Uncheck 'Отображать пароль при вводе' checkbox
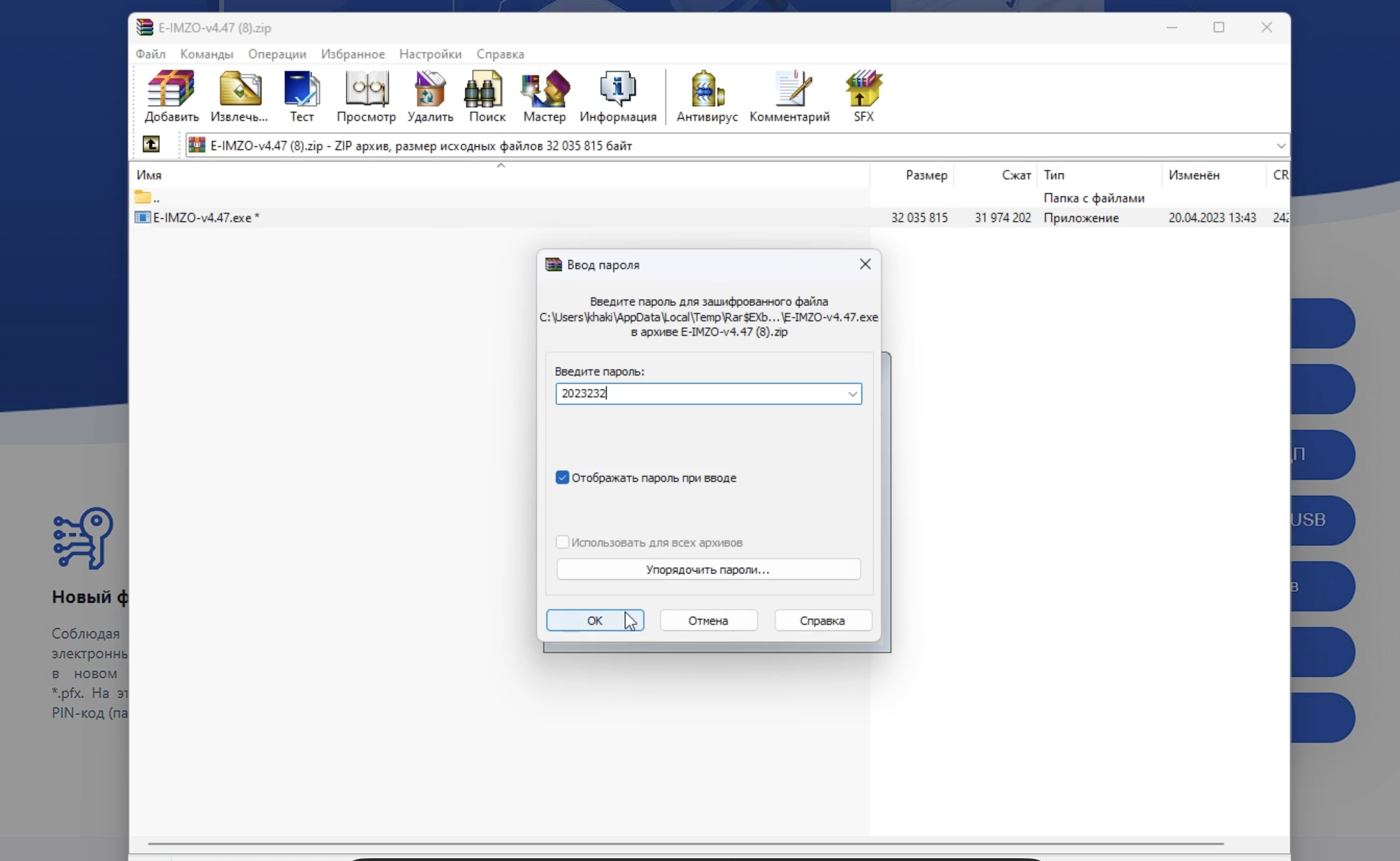1400x861 pixels. pyautogui.click(x=562, y=478)
